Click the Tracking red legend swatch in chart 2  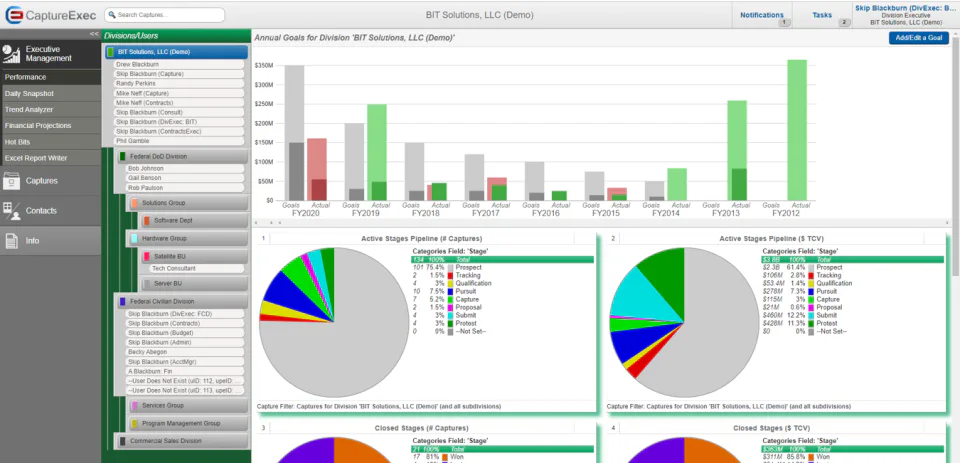(811, 276)
